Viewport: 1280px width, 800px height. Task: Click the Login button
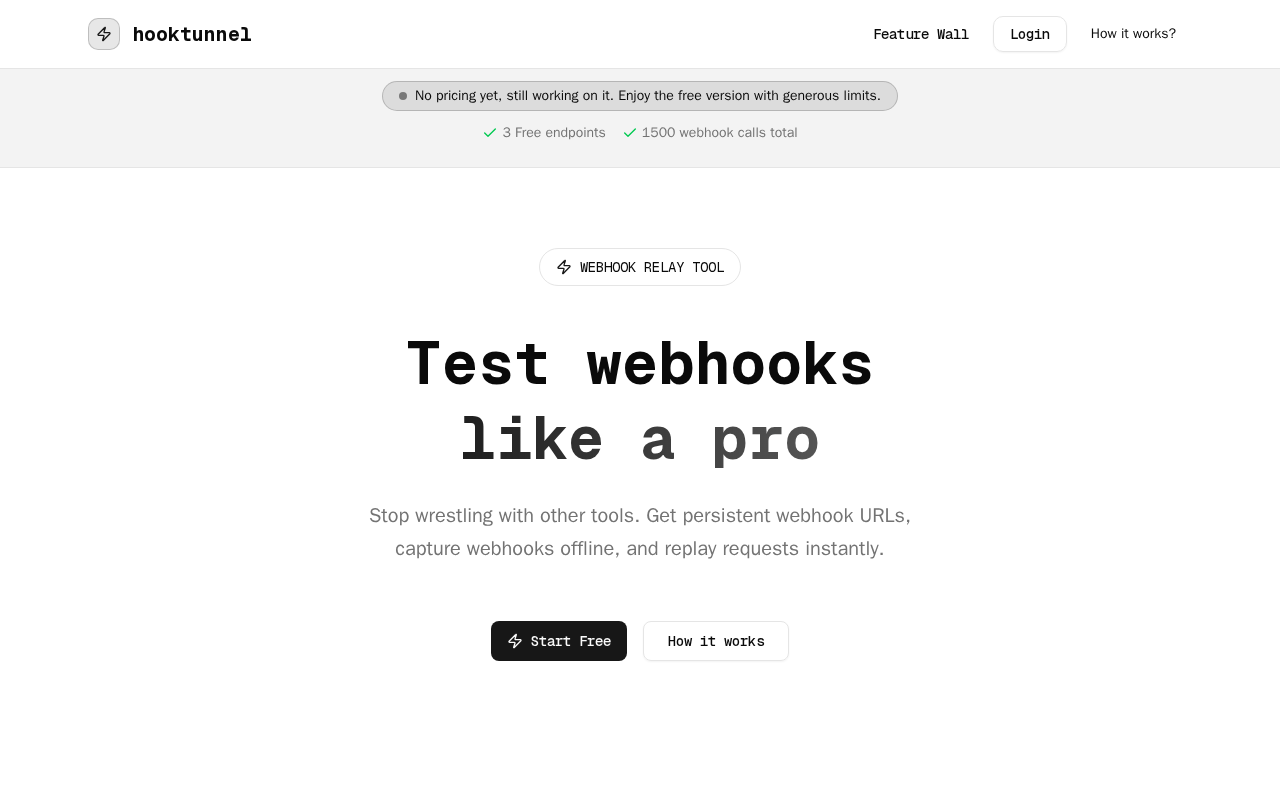(1030, 34)
